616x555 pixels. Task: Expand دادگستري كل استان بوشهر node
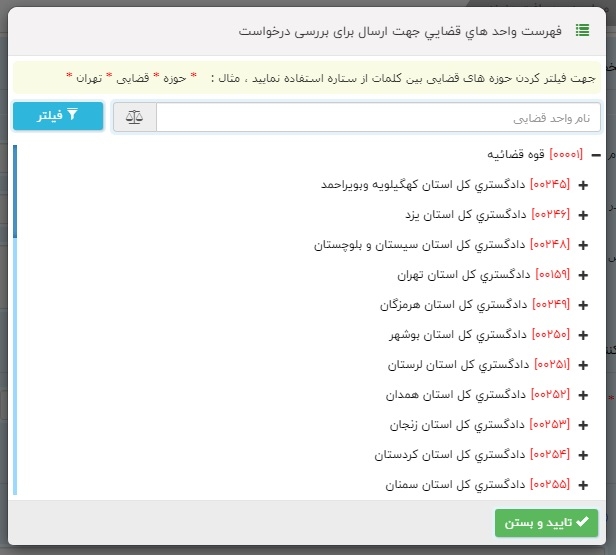point(583,335)
